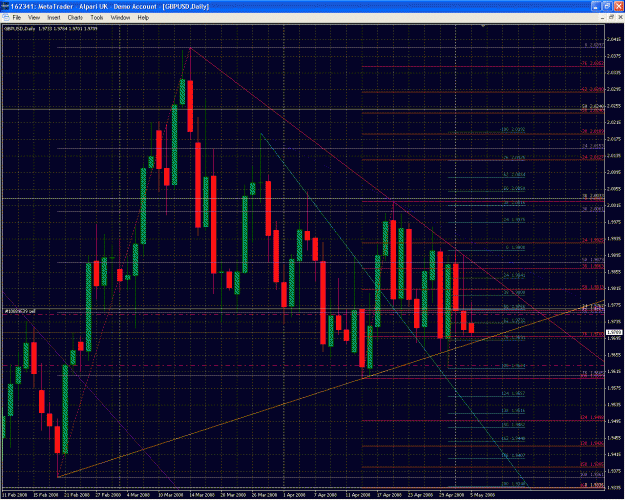
Task: Open the View menu
Action: (34, 18)
